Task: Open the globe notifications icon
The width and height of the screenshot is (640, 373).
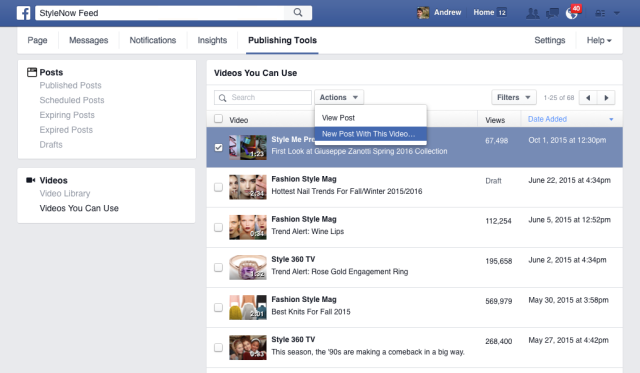Action: tap(572, 13)
